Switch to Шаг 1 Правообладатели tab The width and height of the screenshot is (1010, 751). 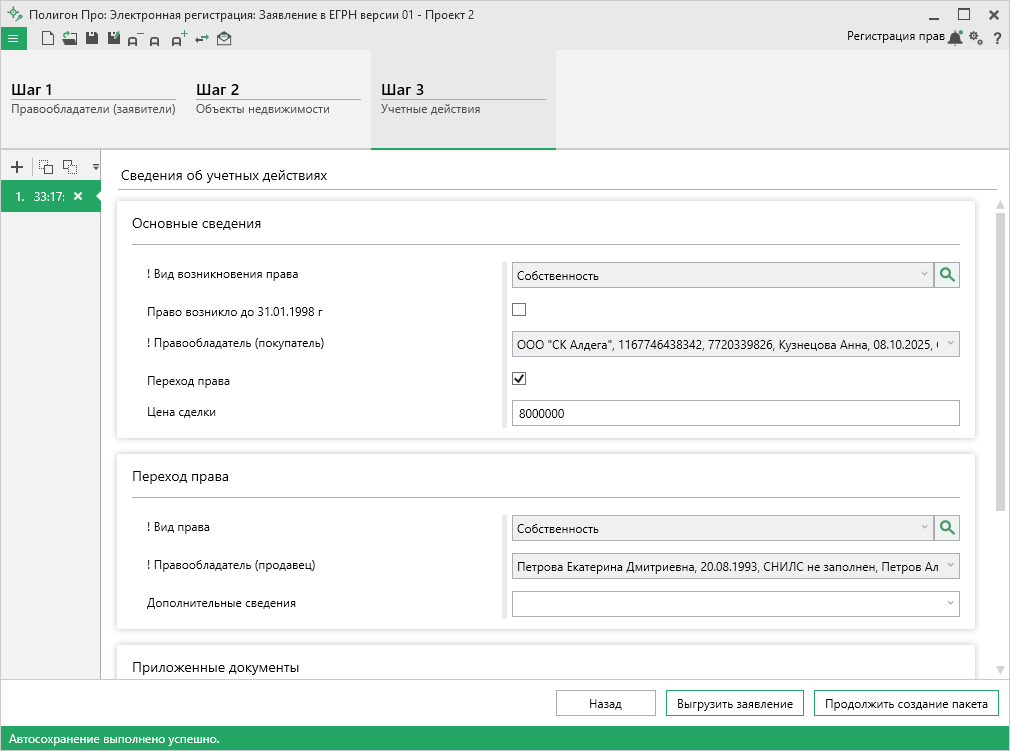(93, 99)
